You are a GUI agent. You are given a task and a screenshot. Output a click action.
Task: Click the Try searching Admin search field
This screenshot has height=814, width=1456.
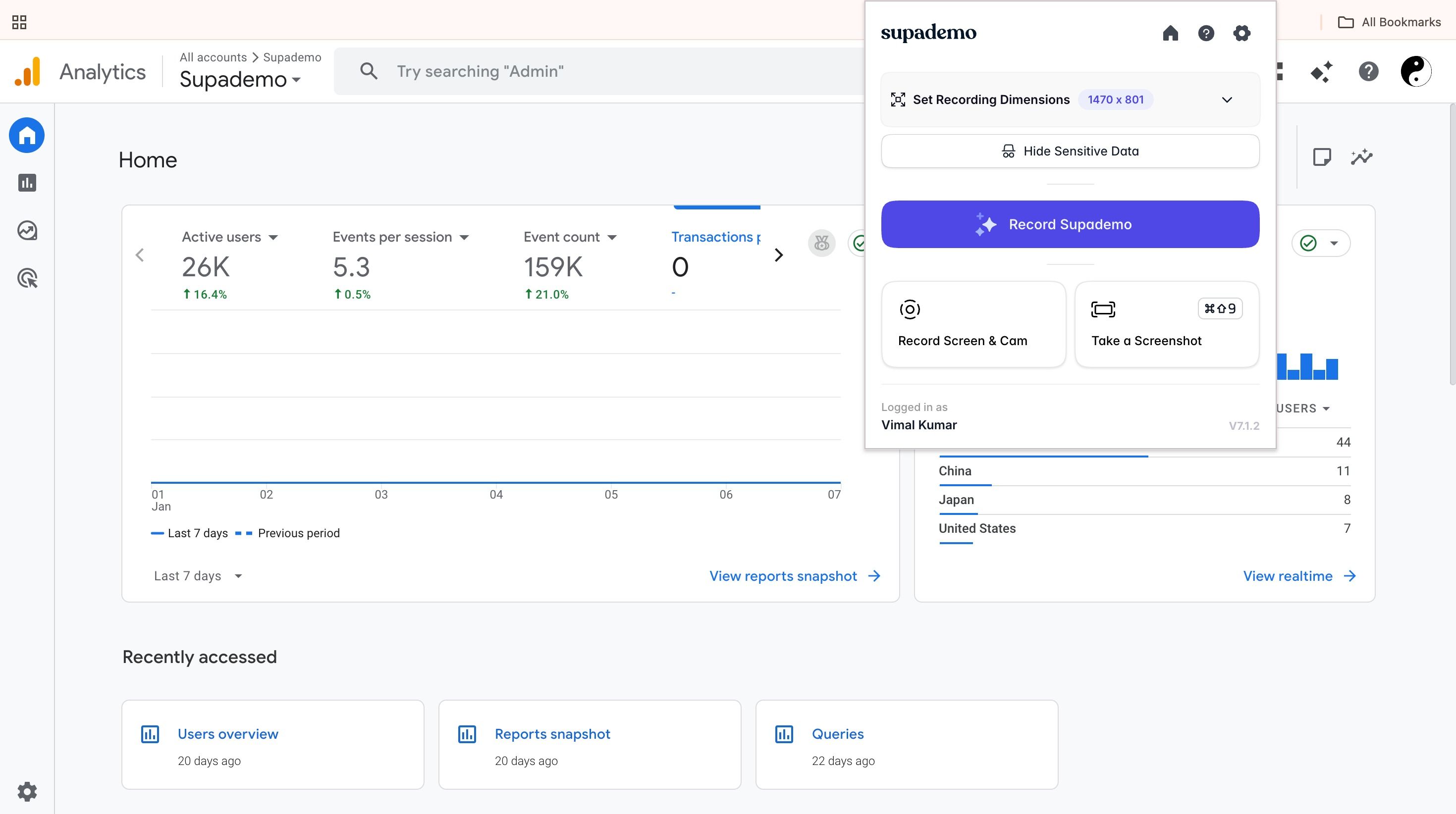(x=599, y=71)
